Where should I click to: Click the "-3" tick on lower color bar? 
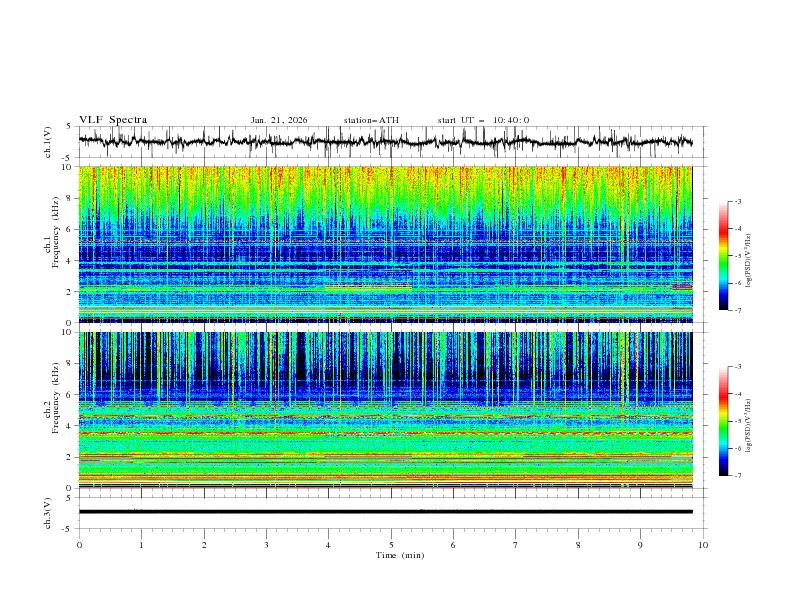click(x=737, y=367)
